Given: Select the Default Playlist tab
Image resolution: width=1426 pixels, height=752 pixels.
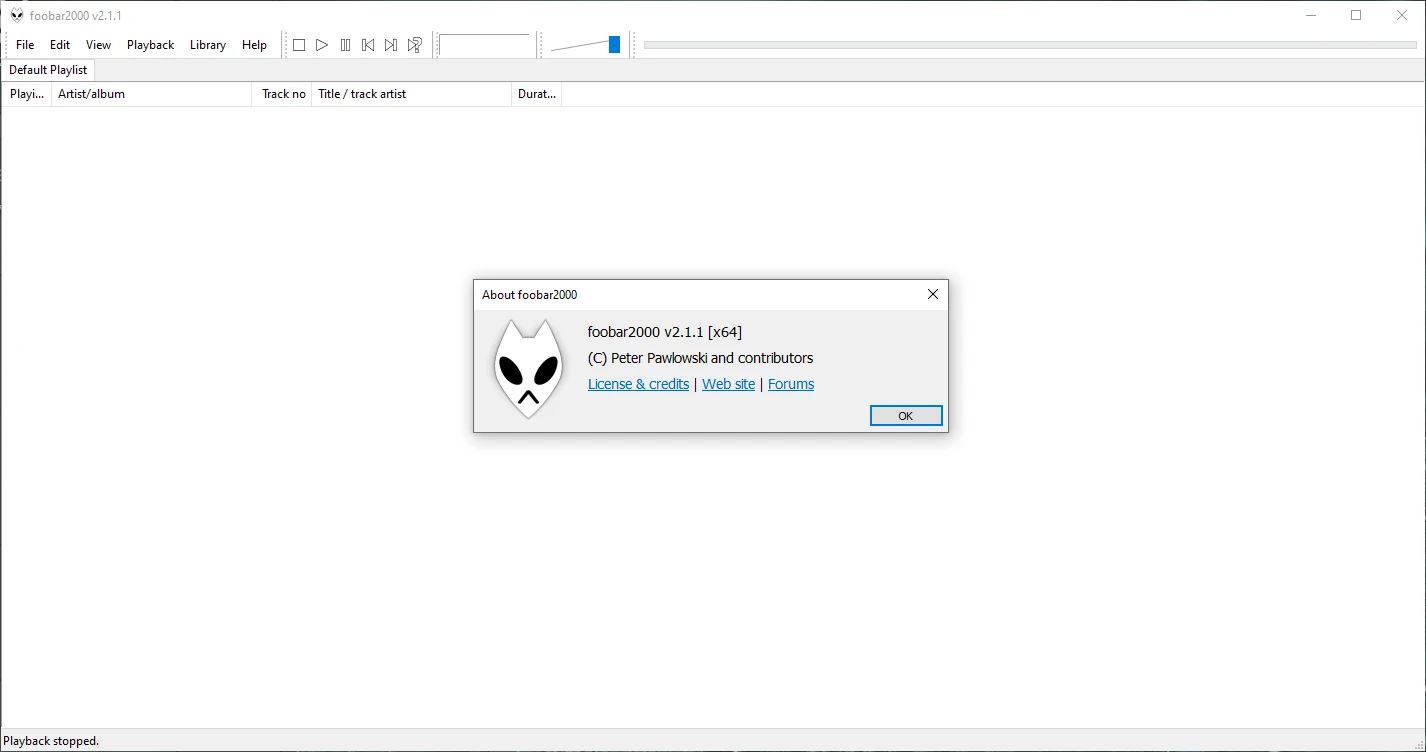Looking at the screenshot, I should pyautogui.click(x=48, y=70).
